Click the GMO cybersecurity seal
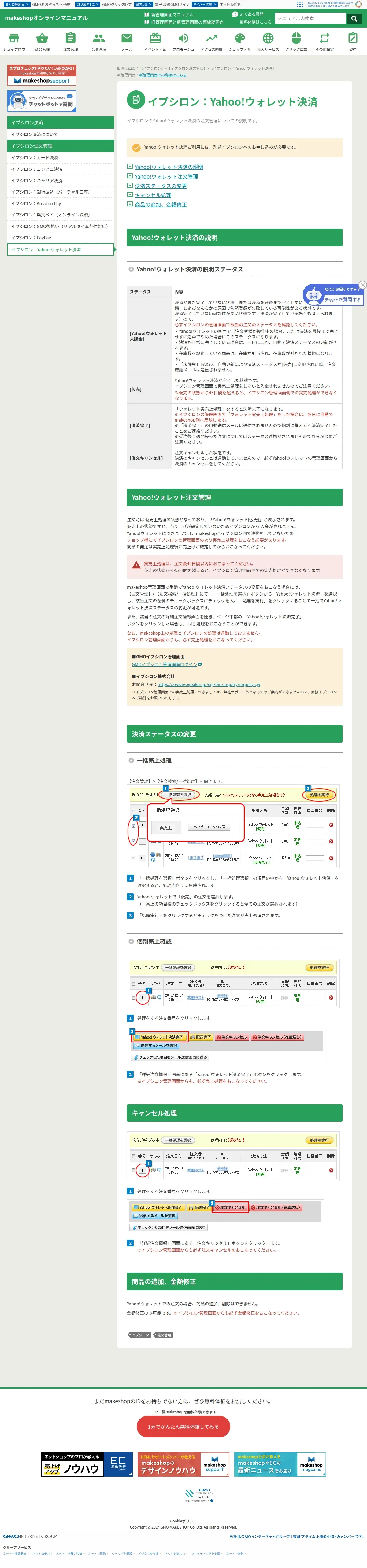 click(x=199, y=1495)
